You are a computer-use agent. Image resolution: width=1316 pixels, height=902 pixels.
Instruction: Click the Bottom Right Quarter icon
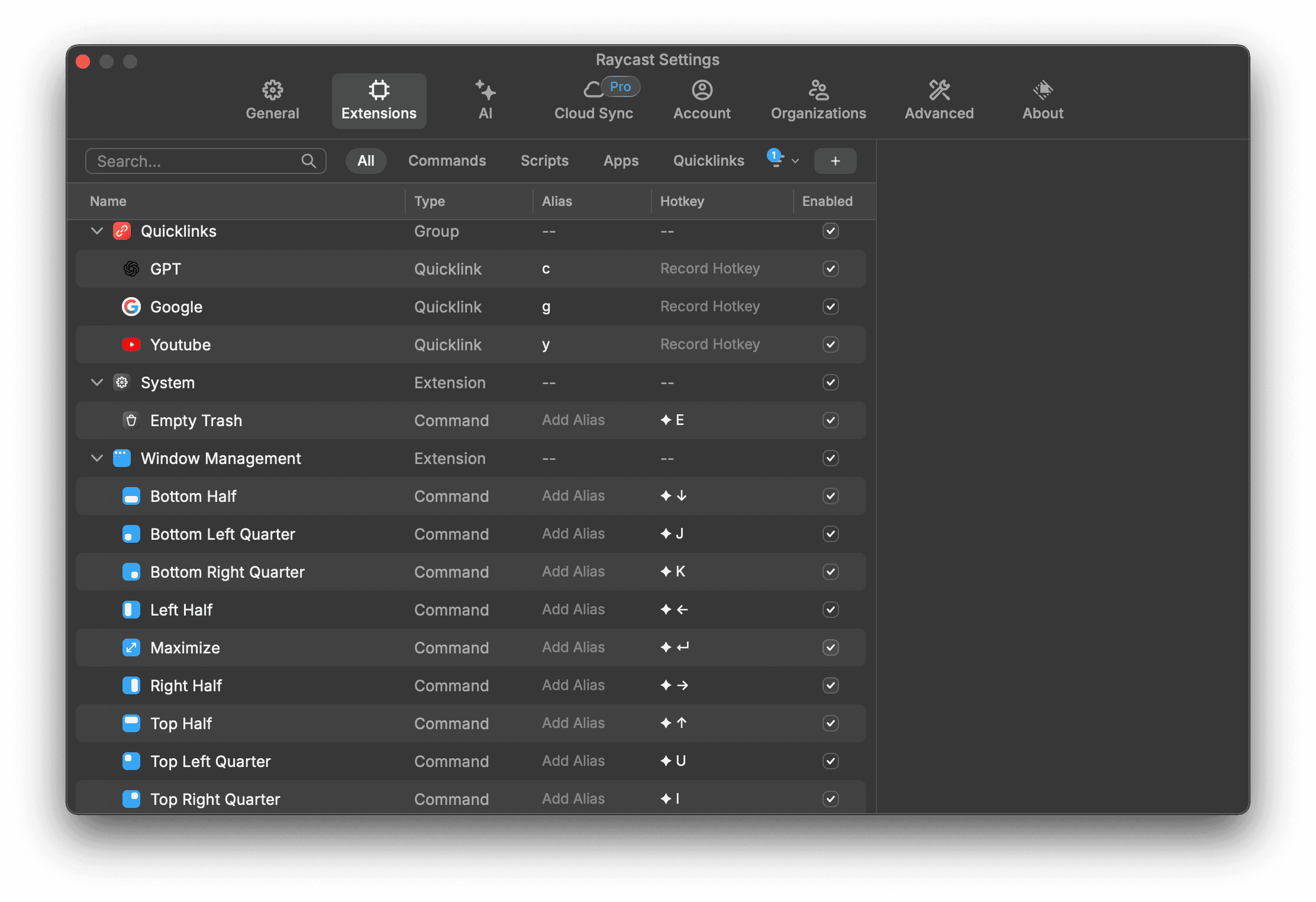click(131, 572)
